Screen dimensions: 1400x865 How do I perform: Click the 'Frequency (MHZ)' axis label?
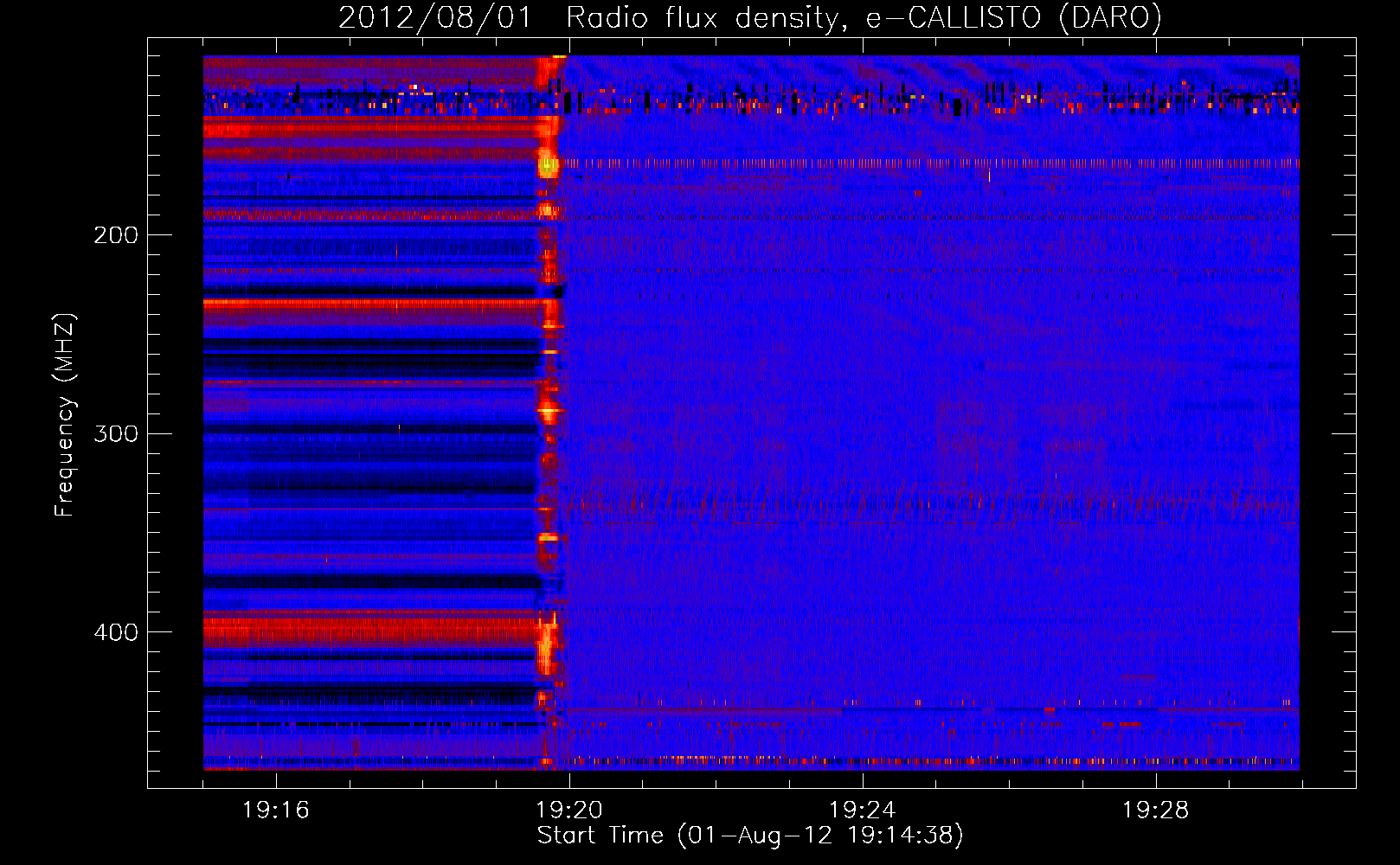(66, 414)
